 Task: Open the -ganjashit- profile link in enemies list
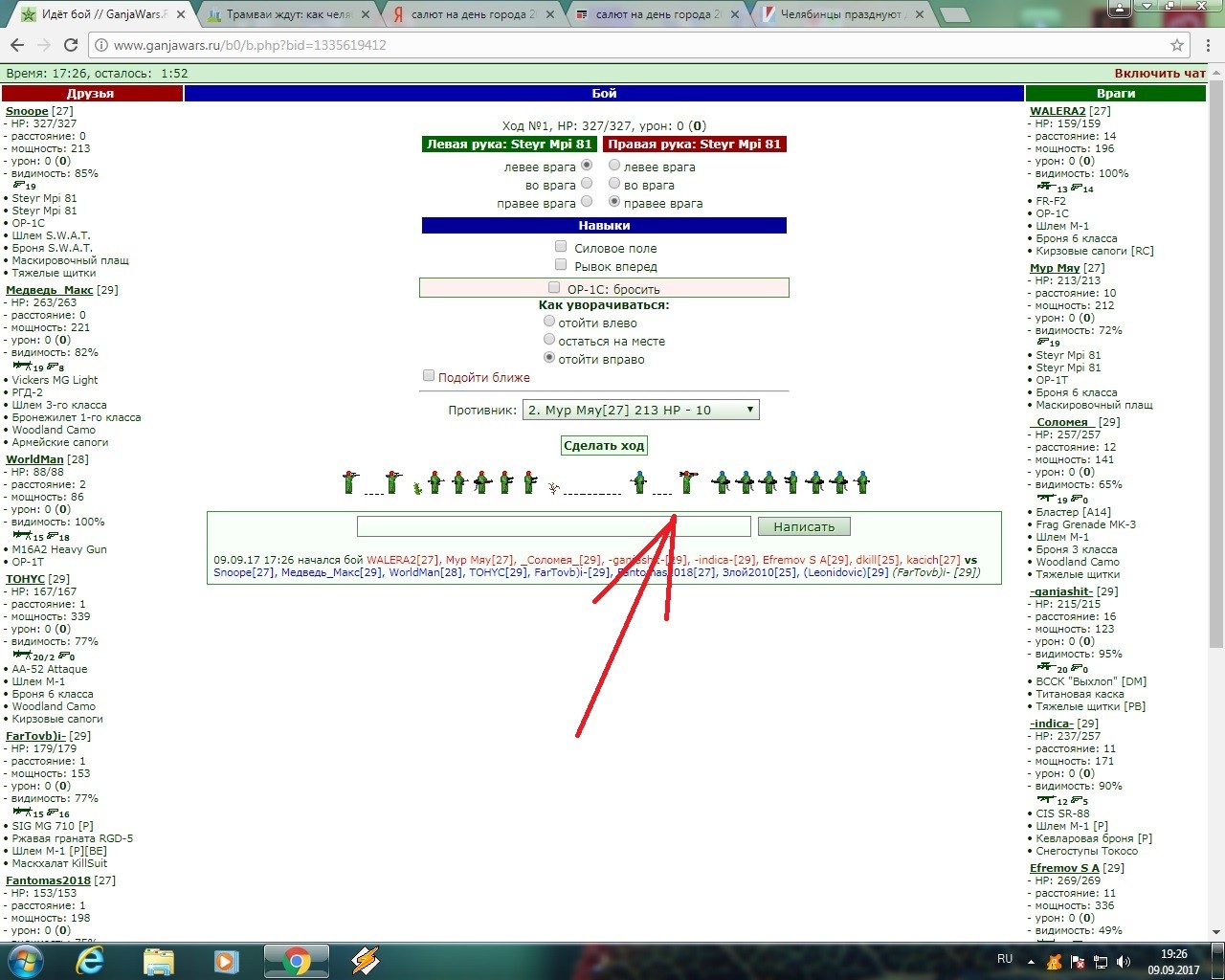tap(1061, 591)
